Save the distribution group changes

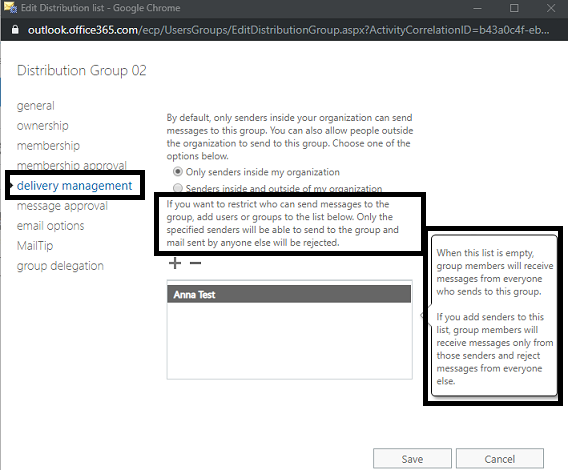(412, 459)
